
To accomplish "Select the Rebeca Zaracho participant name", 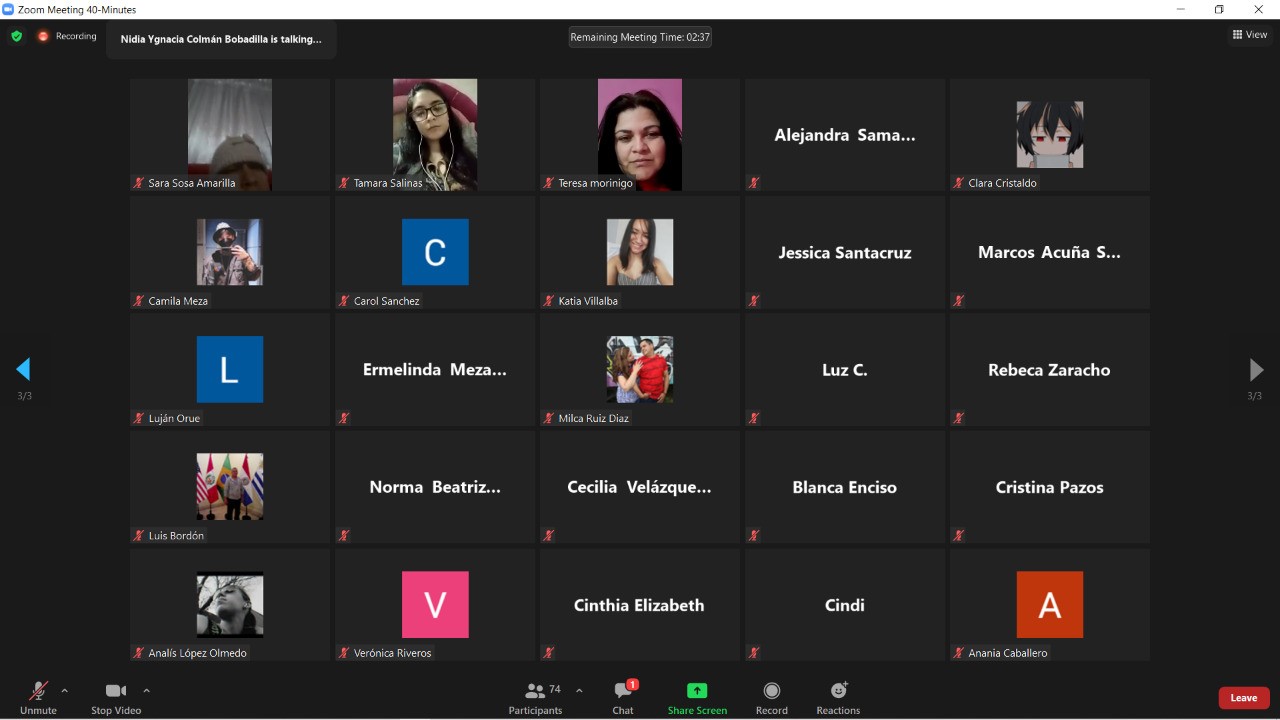I will (1050, 370).
